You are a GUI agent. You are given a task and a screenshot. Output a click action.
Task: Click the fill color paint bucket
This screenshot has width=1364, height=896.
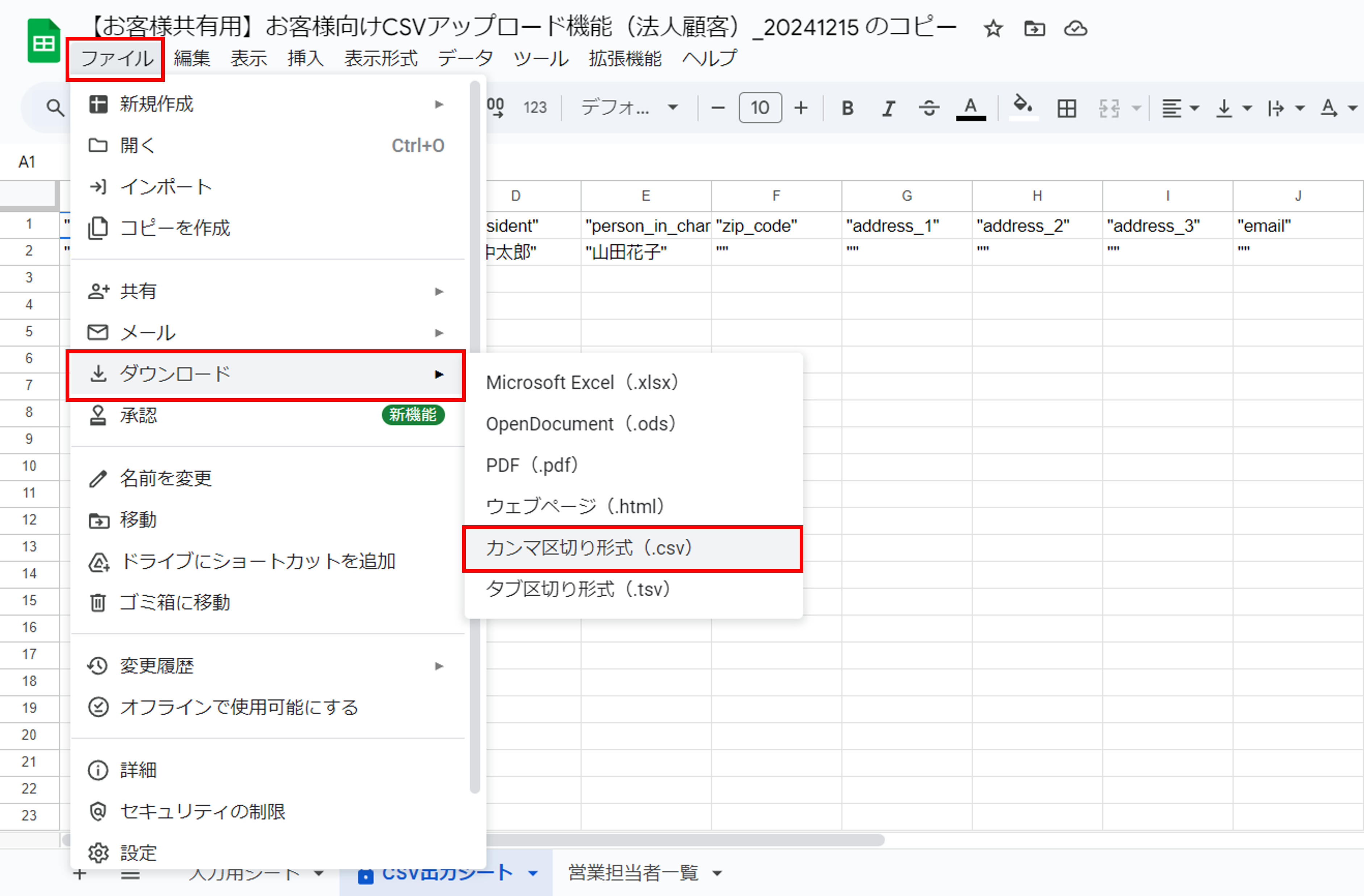1023,106
